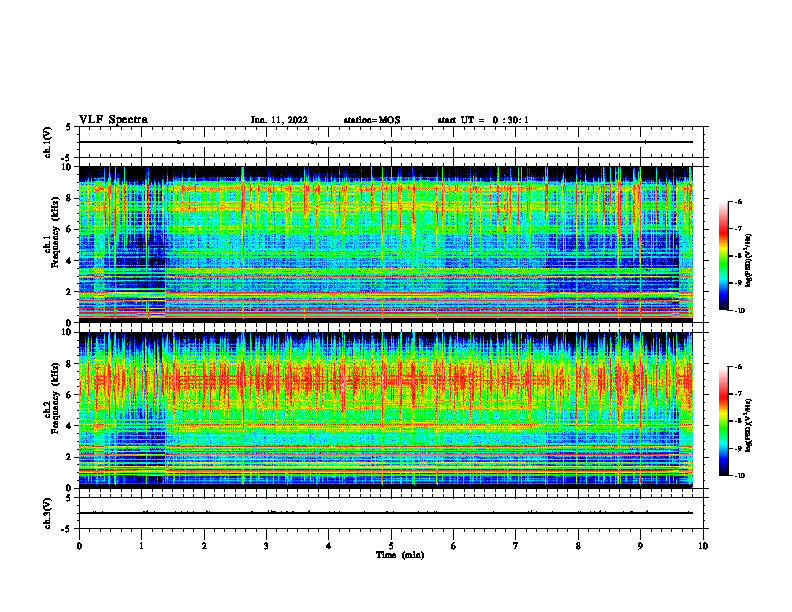The width and height of the screenshot is (792, 612).
Task: Click the "8" tick on ch.1 frequency axis
Action: click(x=69, y=198)
